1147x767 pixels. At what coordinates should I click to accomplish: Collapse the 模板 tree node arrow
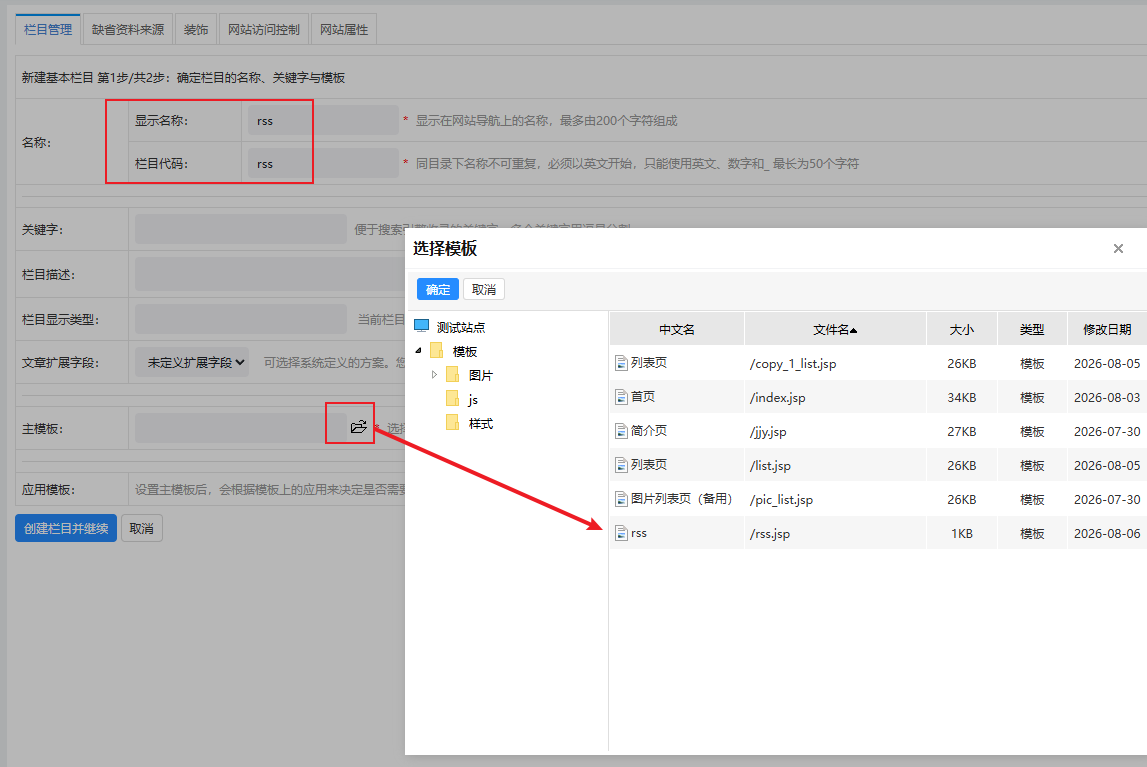coord(418,351)
